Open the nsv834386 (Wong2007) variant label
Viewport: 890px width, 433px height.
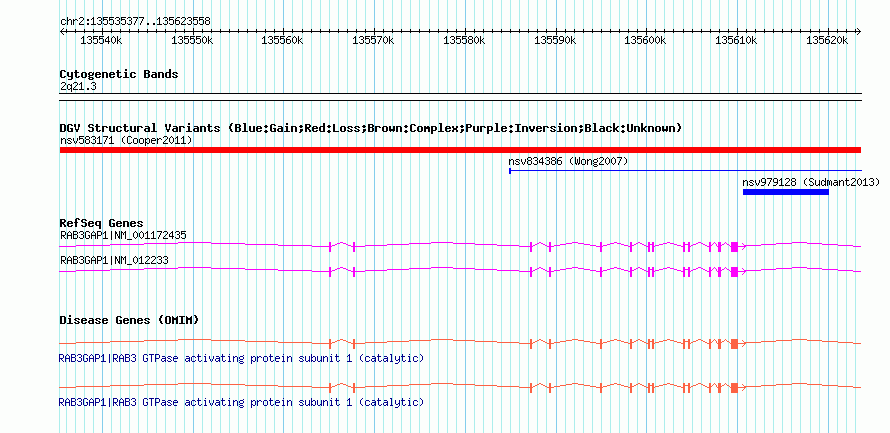pyautogui.click(x=568, y=161)
